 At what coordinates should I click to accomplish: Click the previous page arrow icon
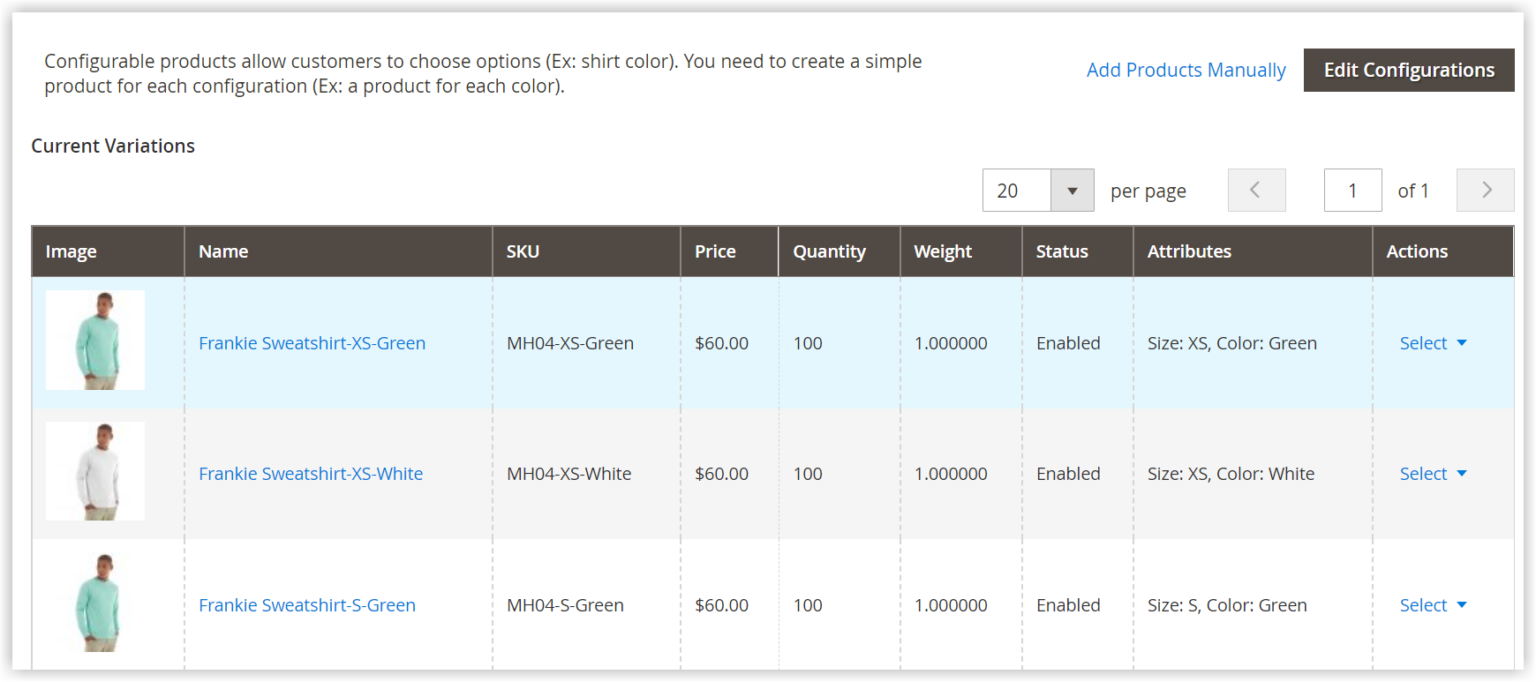tap(1256, 189)
